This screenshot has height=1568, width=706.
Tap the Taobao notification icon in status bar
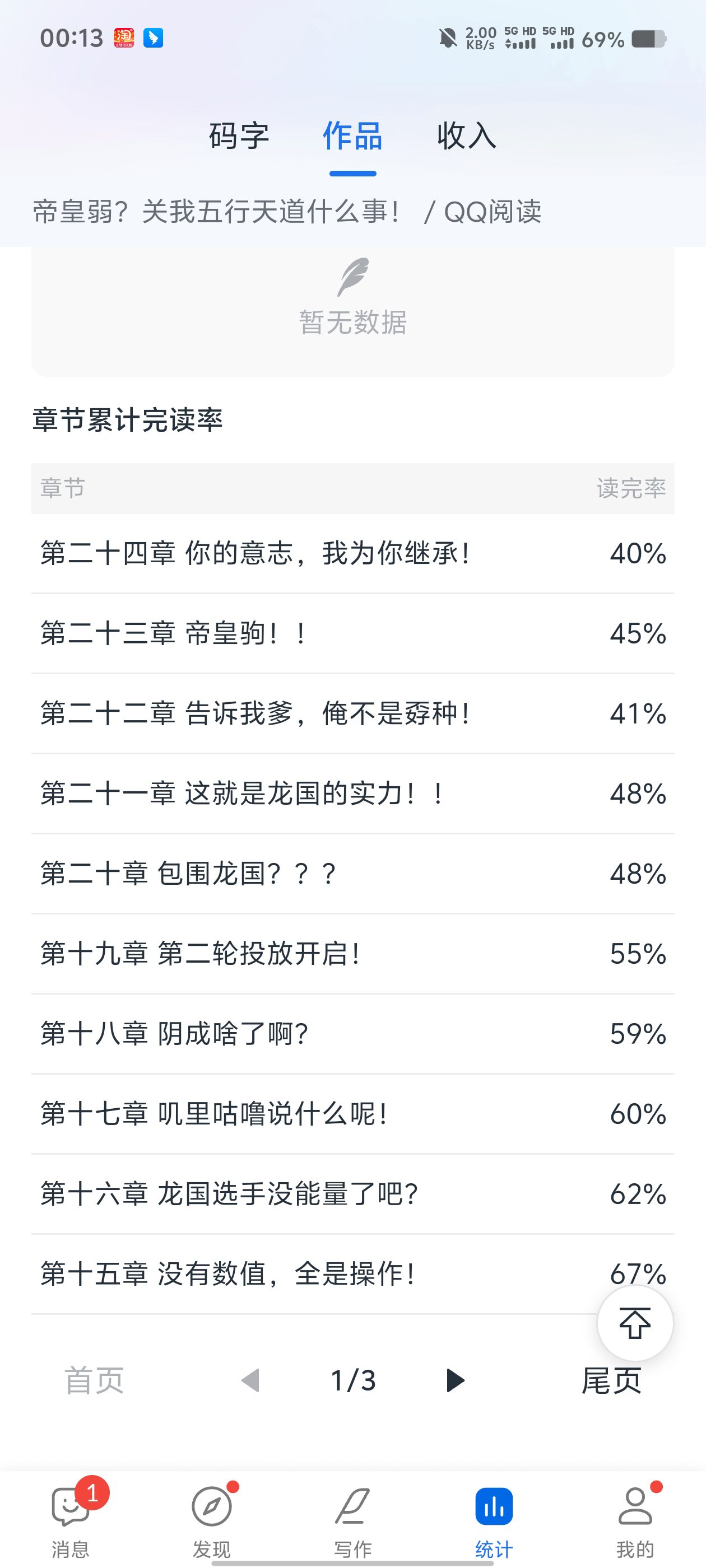pyautogui.click(x=124, y=38)
